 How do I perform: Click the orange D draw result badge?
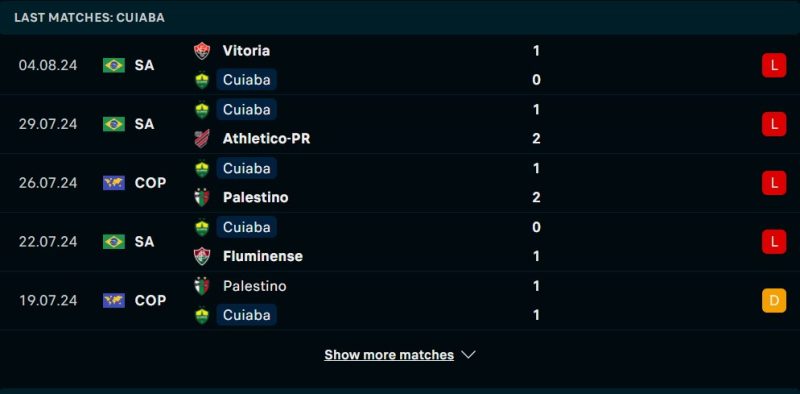(774, 301)
